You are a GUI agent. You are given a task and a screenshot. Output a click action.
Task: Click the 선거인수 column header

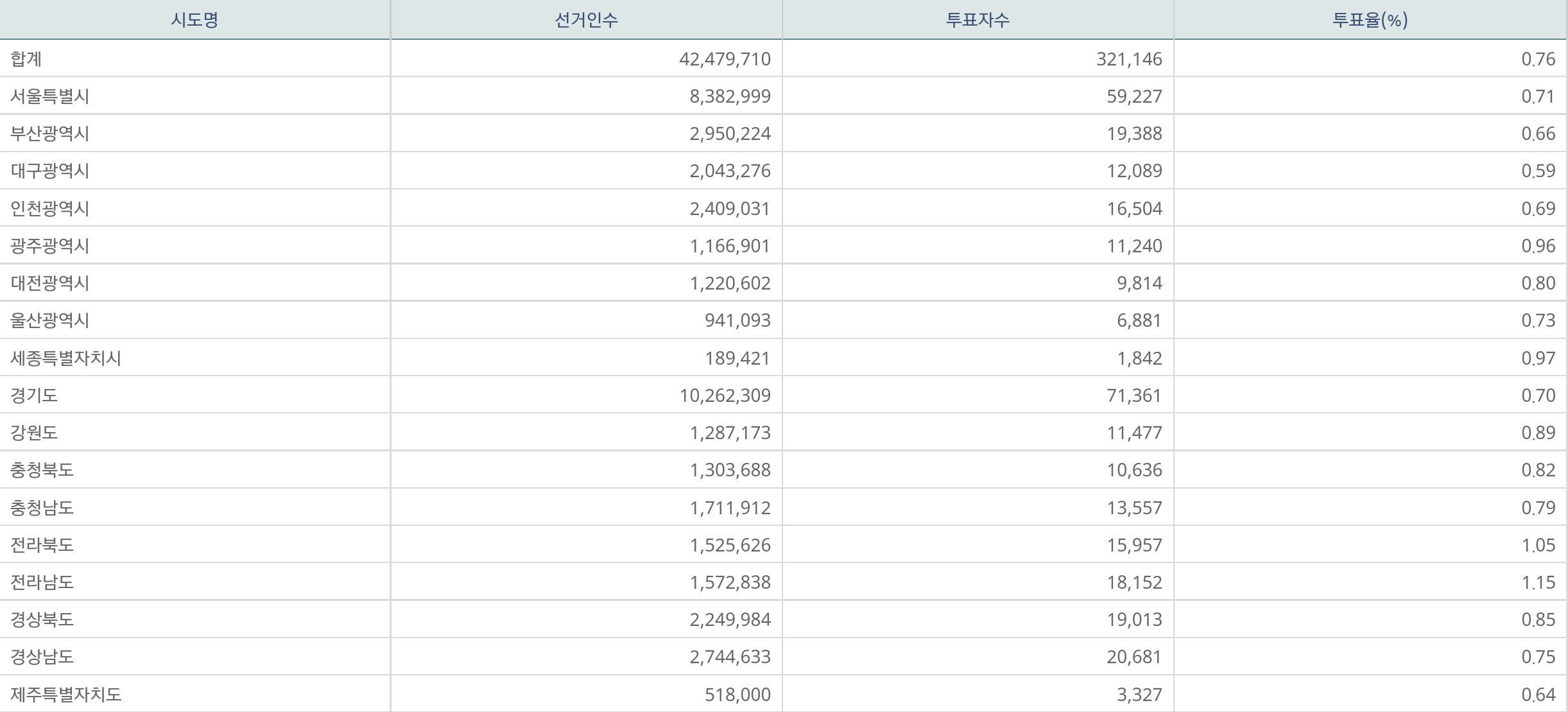point(586,20)
